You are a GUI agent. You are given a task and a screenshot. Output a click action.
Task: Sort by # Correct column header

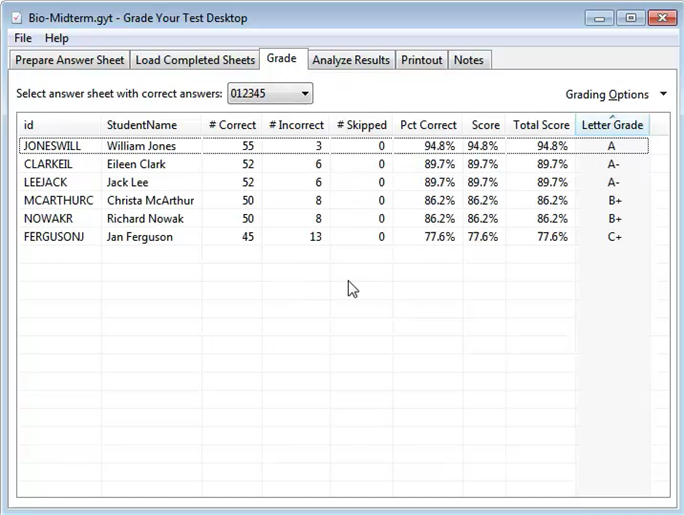pyautogui.click(x=232, y=125)
